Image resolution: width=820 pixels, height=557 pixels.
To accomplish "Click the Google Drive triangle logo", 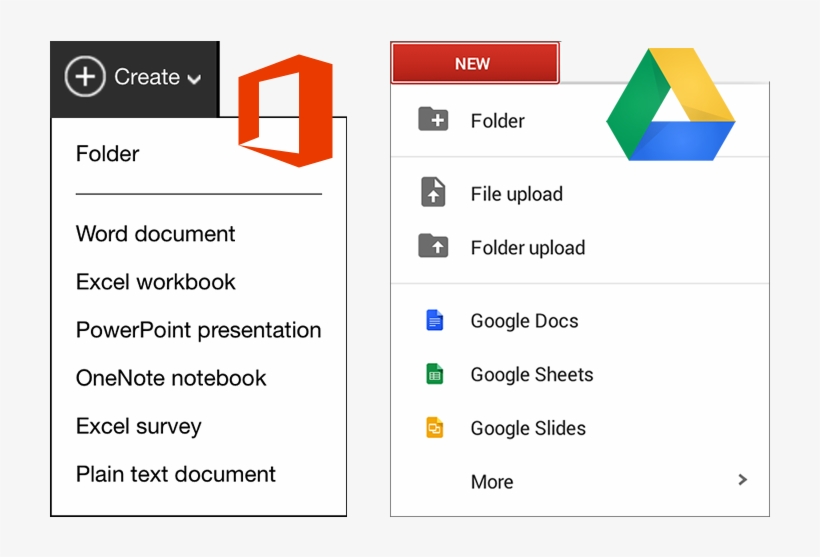I will point(670,104).
